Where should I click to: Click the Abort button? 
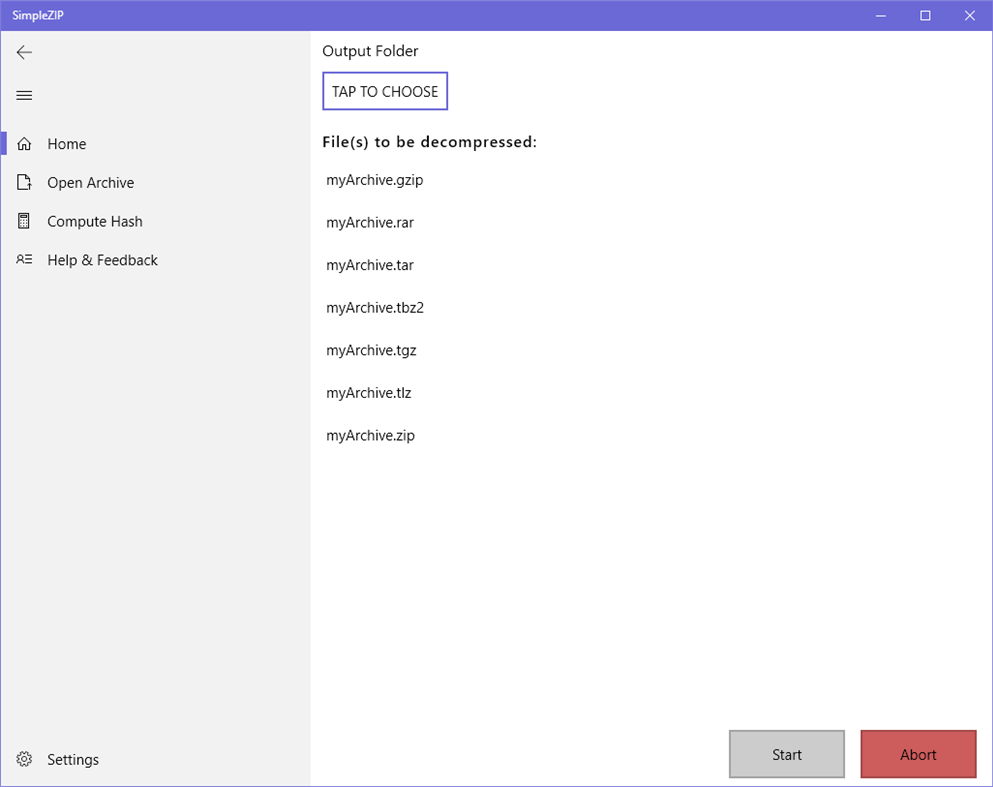tap(917, 754)
